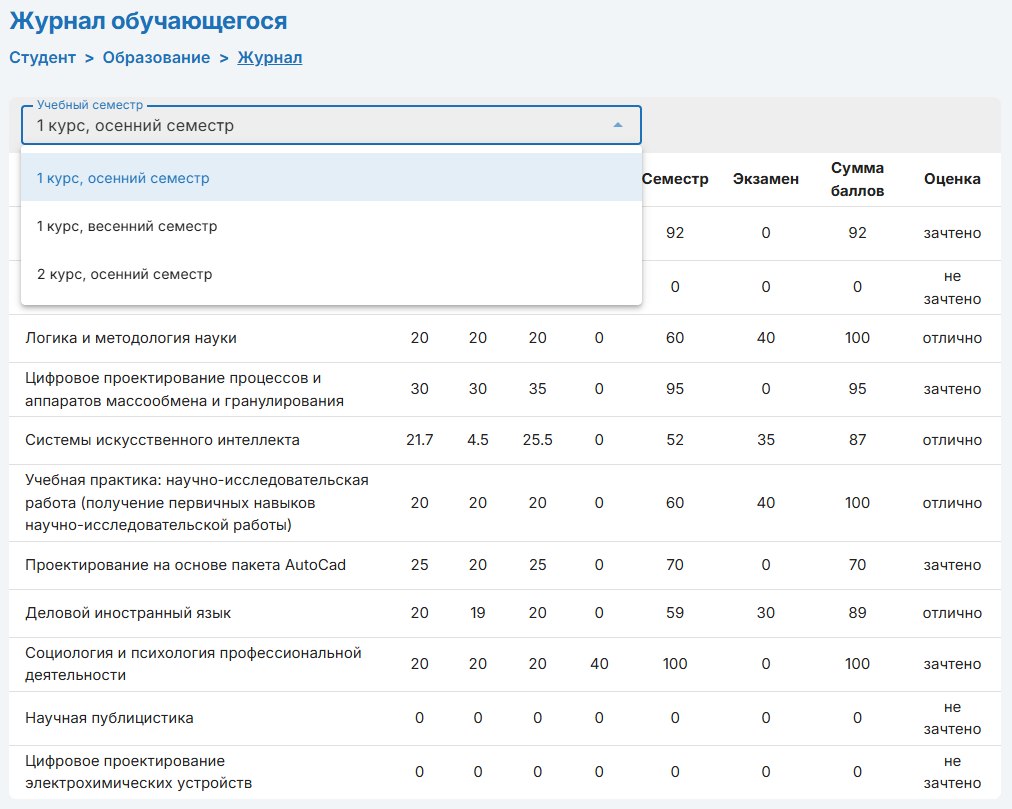Click the 'Деловой иностранный язык' subject
The height and width of the screenshot is (809, 1012).
[x=128, y=613]
